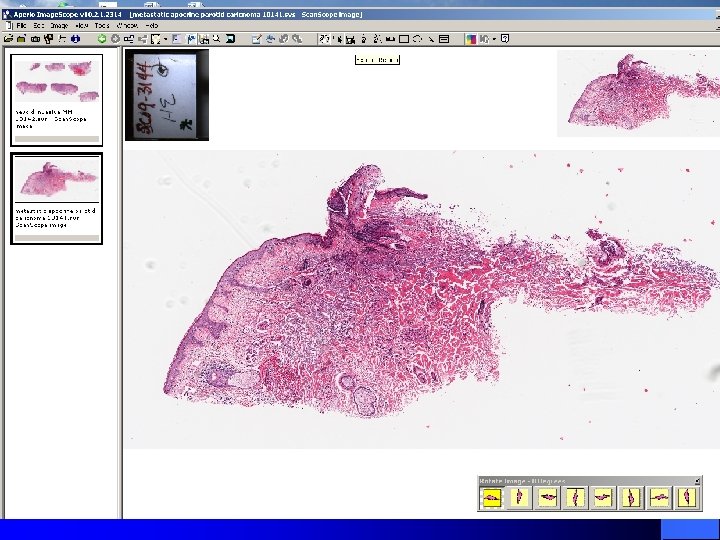Select the ellipse annotation tool

pos(417,39)
